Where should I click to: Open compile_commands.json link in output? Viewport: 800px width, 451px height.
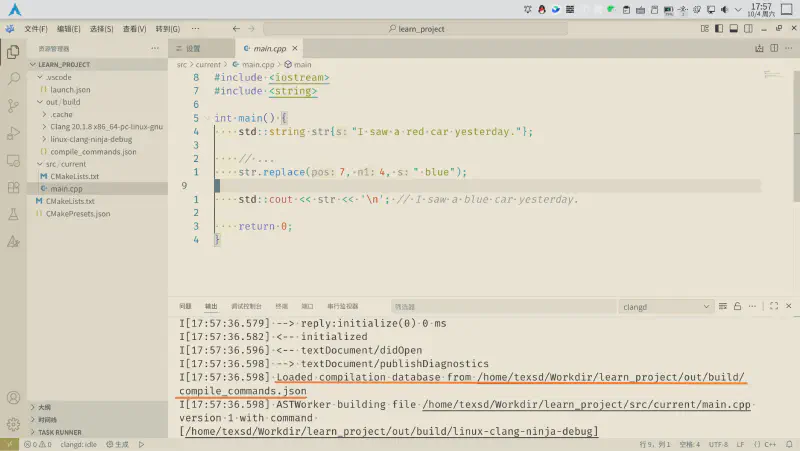click(x=243, y=391)
